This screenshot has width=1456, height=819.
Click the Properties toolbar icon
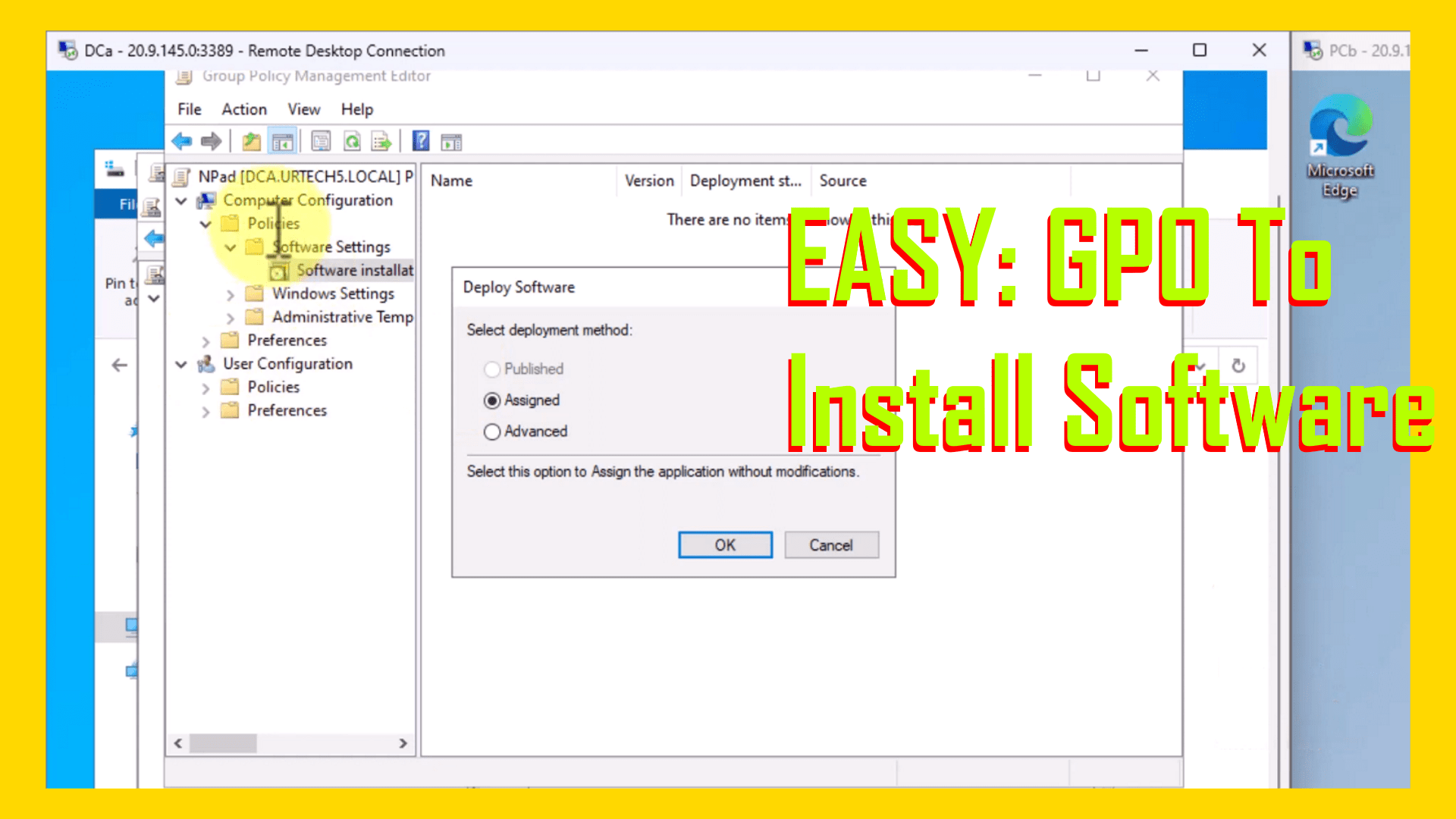321,142
